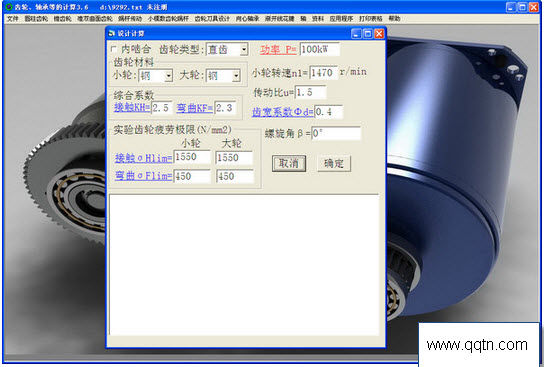Open the 蜗杆传动 menu

pyautogui.click(x=130, y=19)
